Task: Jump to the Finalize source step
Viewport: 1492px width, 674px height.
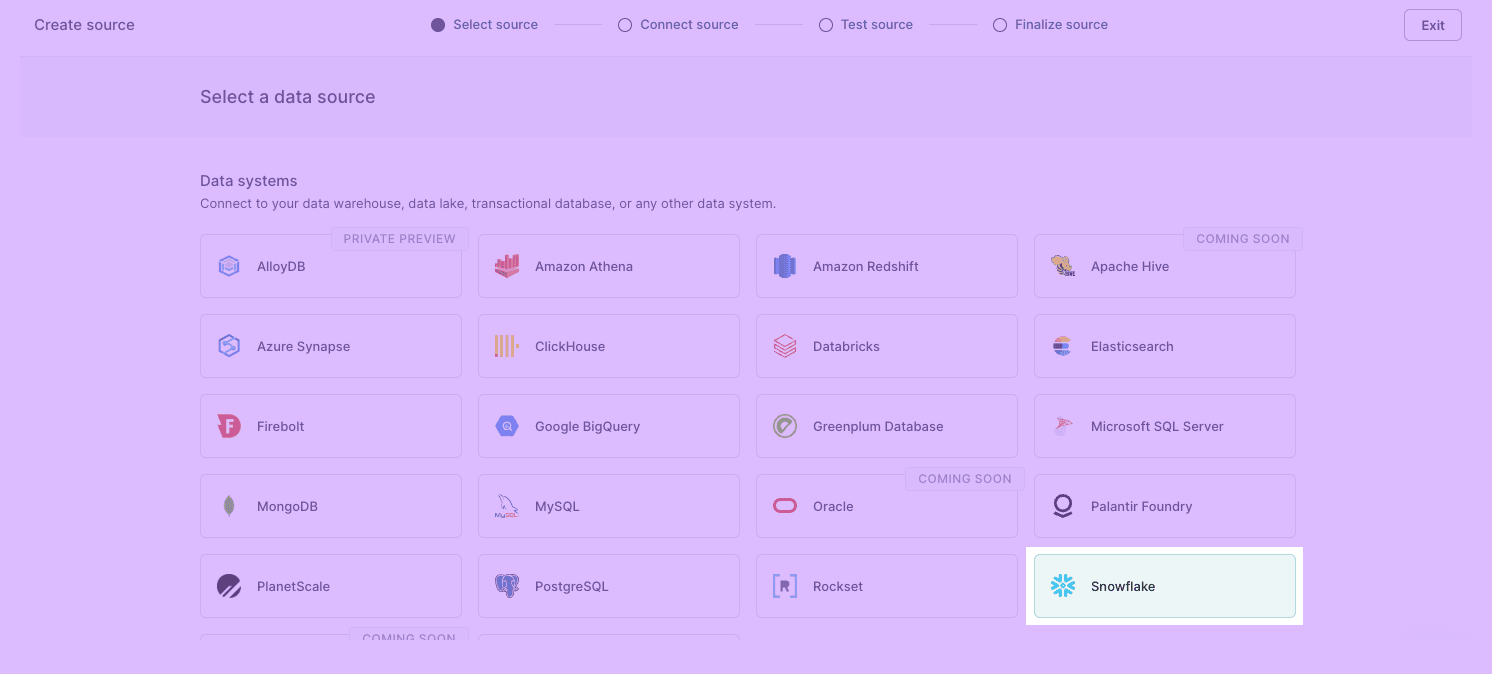Action: tap(1000, 25)
